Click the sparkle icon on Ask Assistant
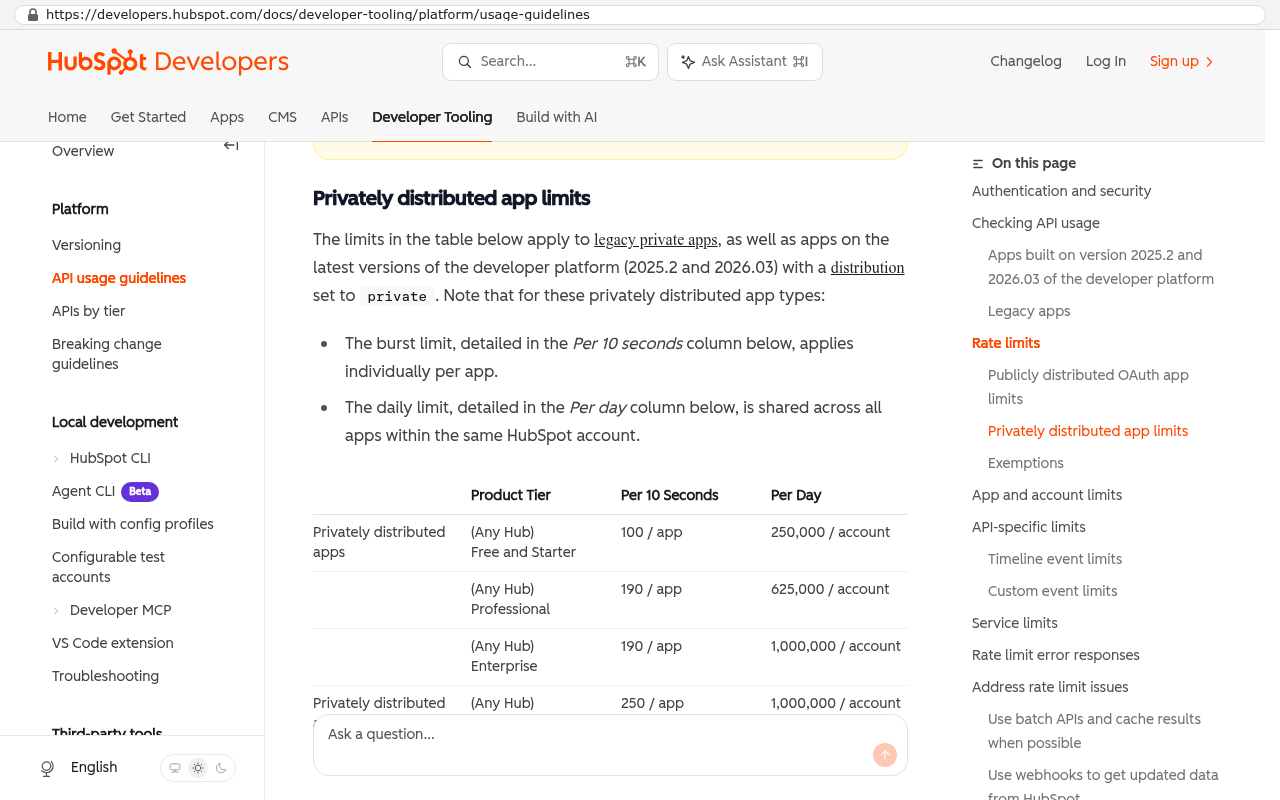 point(688,62)
